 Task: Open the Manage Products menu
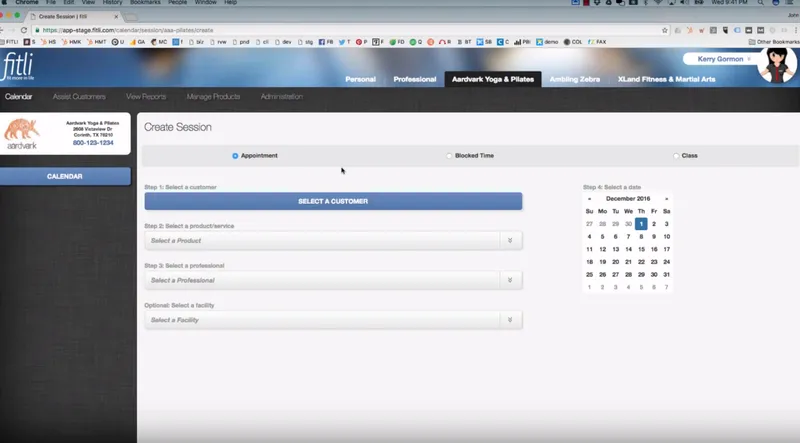pos(213,96)
